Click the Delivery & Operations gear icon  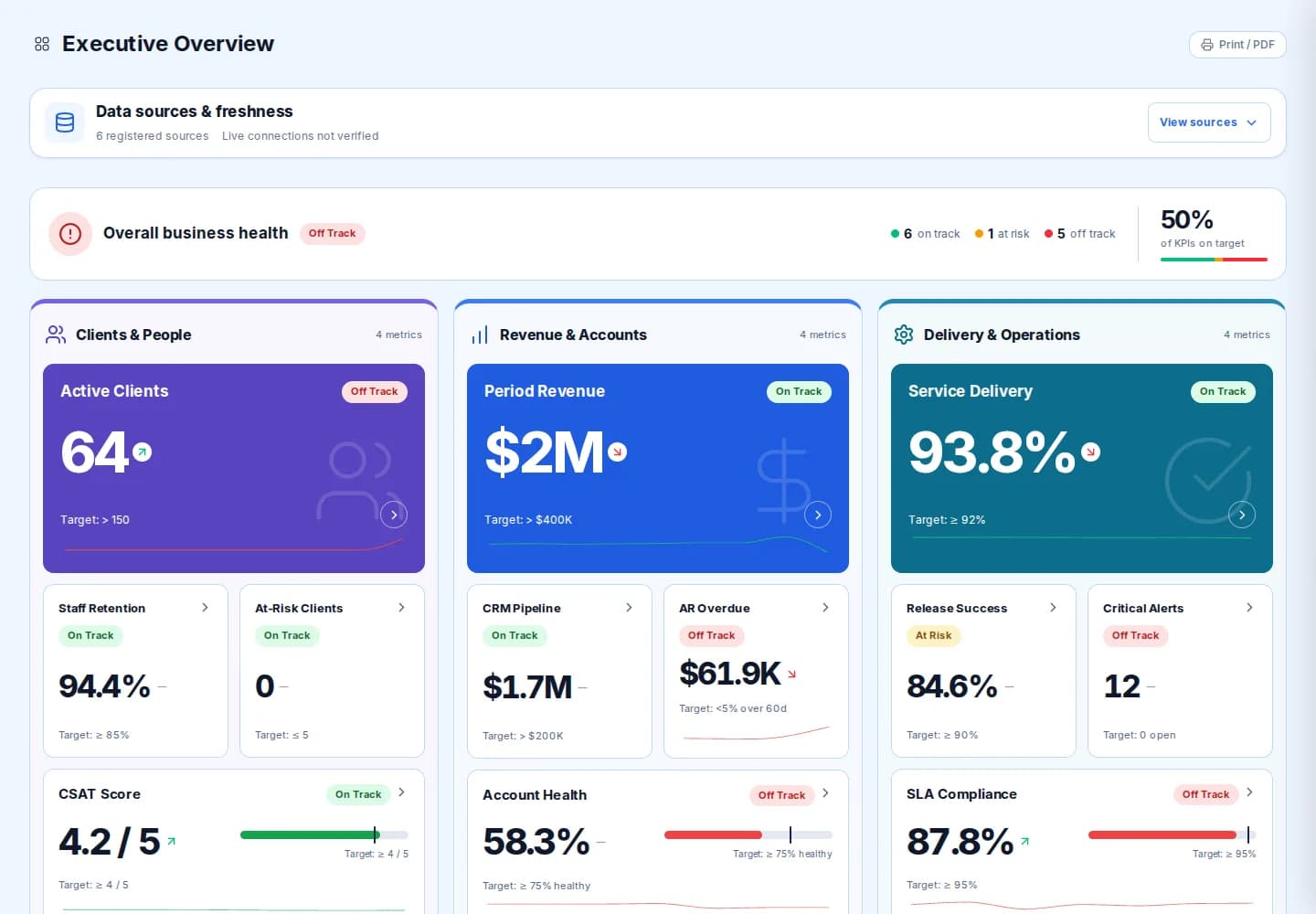click(904, 335)
